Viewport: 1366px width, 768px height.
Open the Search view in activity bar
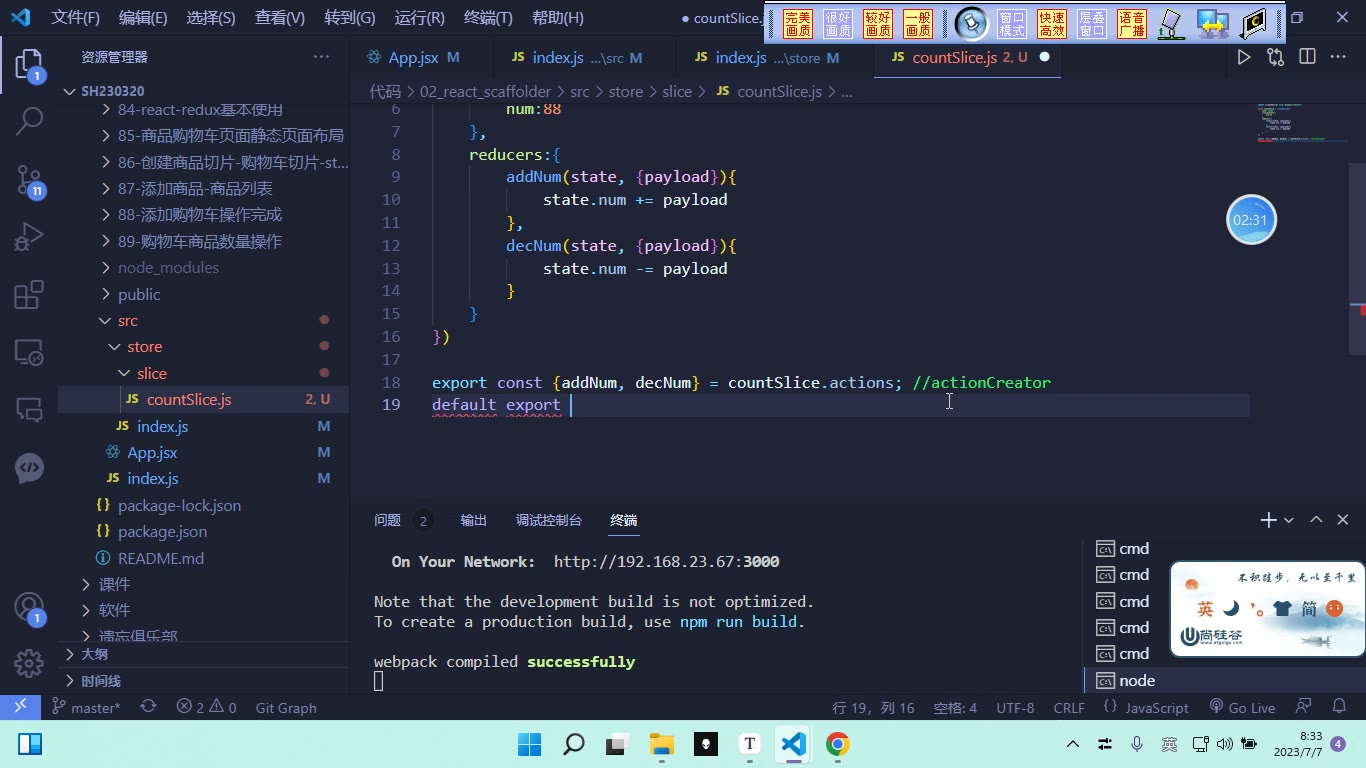(29, 121)
